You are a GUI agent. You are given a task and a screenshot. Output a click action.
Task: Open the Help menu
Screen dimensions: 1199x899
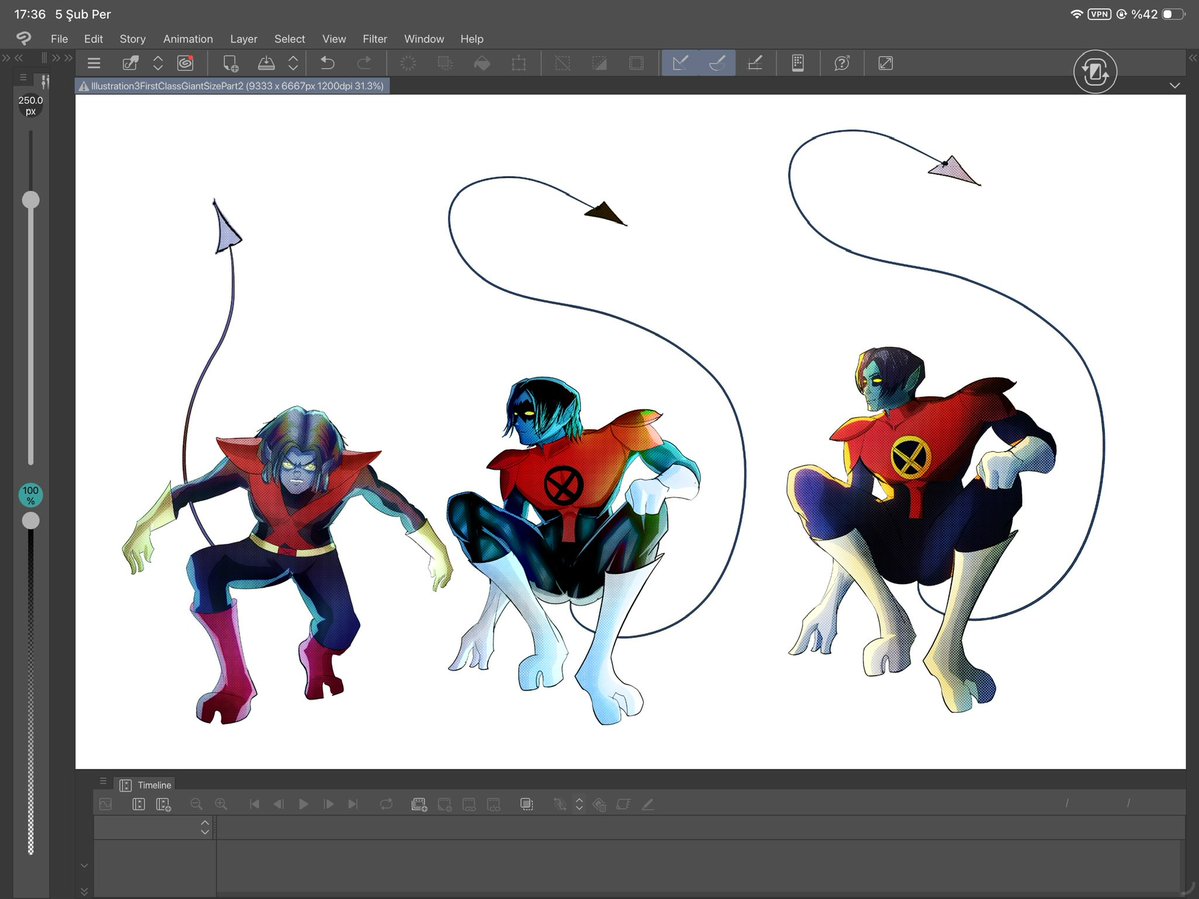[472, 39]
